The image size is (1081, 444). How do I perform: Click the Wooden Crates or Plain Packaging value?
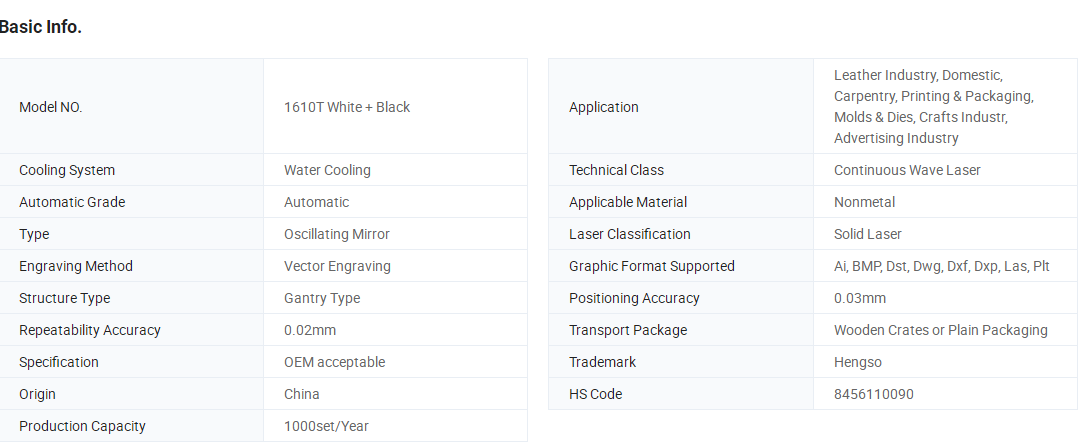[x=940, y=330]
